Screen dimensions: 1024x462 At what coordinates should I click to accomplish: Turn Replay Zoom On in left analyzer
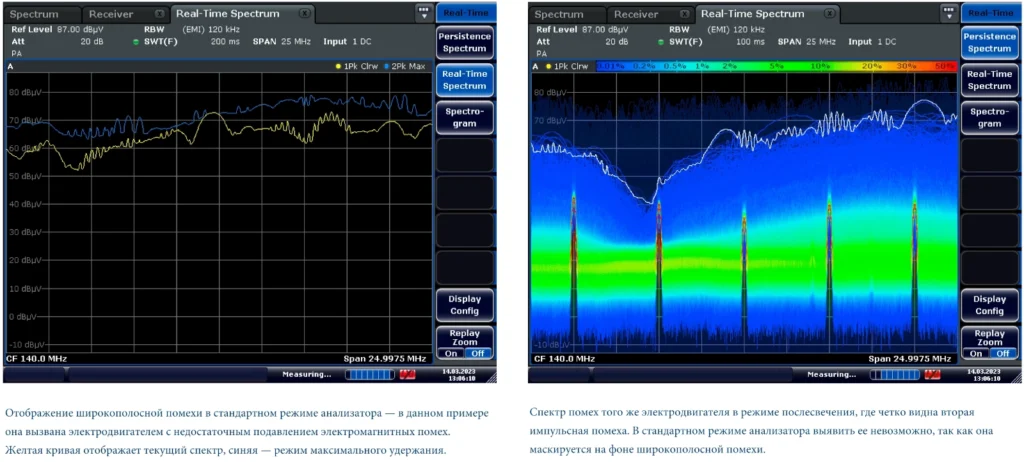pyautogui.click(x=453, y=353)
